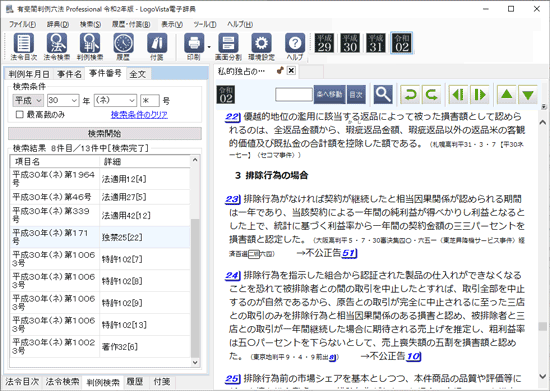550x391 pixels.
Task: Select result row 独禁25[22]
Action: (x=100, y=237)
